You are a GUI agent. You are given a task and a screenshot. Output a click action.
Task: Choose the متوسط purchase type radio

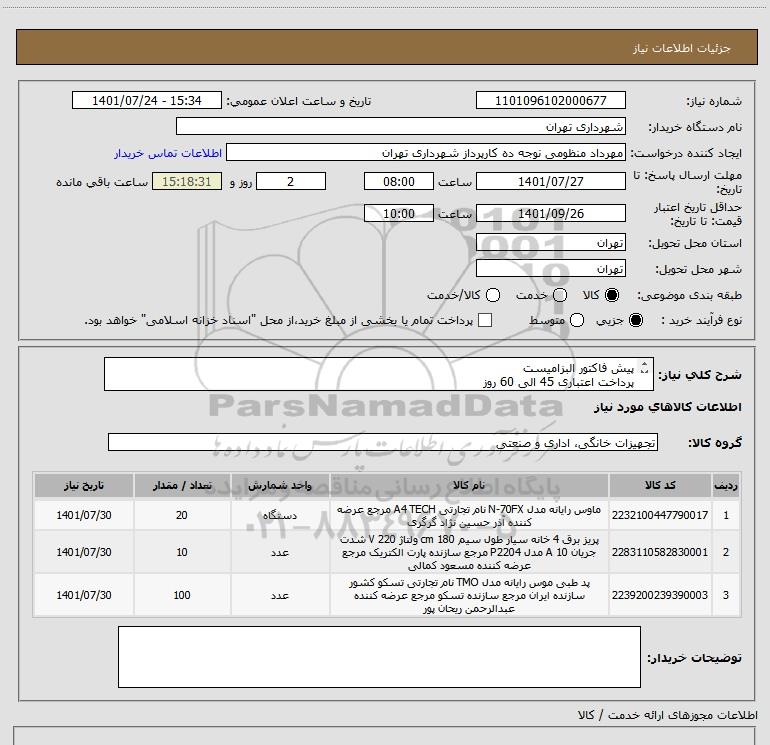[x=577, y=320]
